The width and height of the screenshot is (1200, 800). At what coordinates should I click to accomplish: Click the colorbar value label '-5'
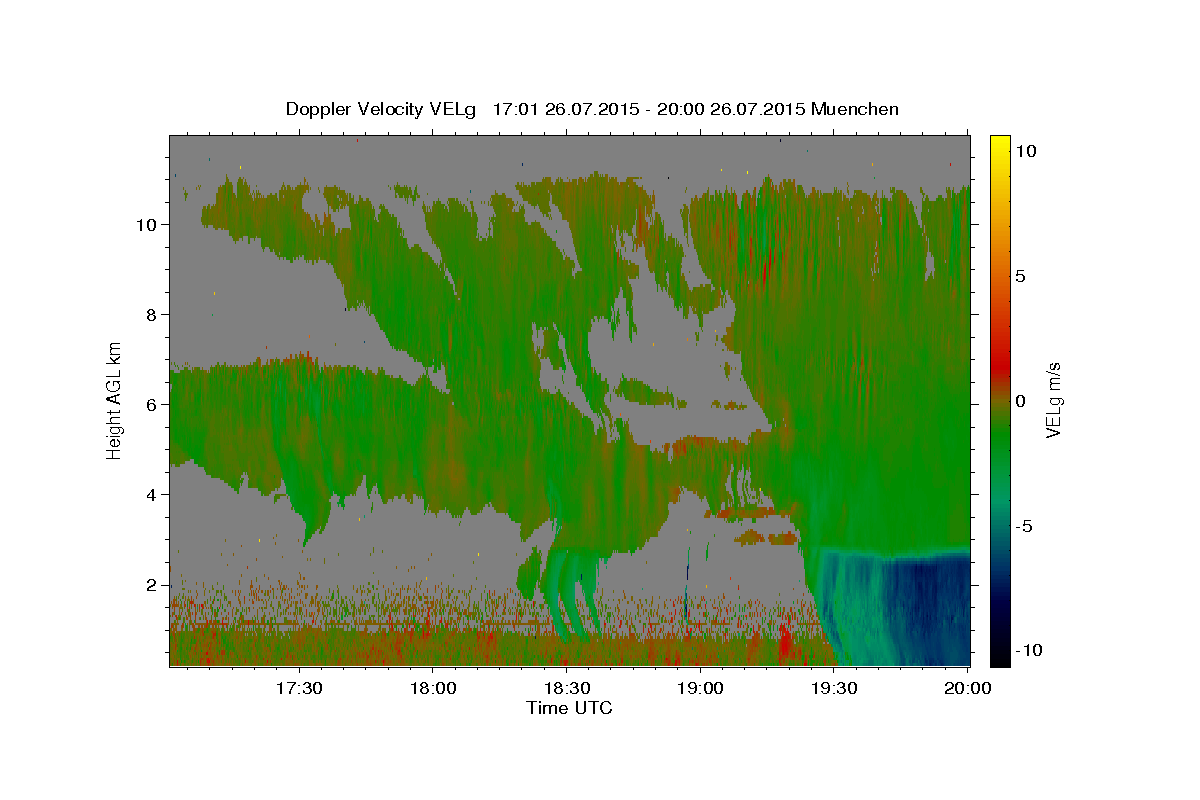pyautogui.click(x=1027, y=526)
